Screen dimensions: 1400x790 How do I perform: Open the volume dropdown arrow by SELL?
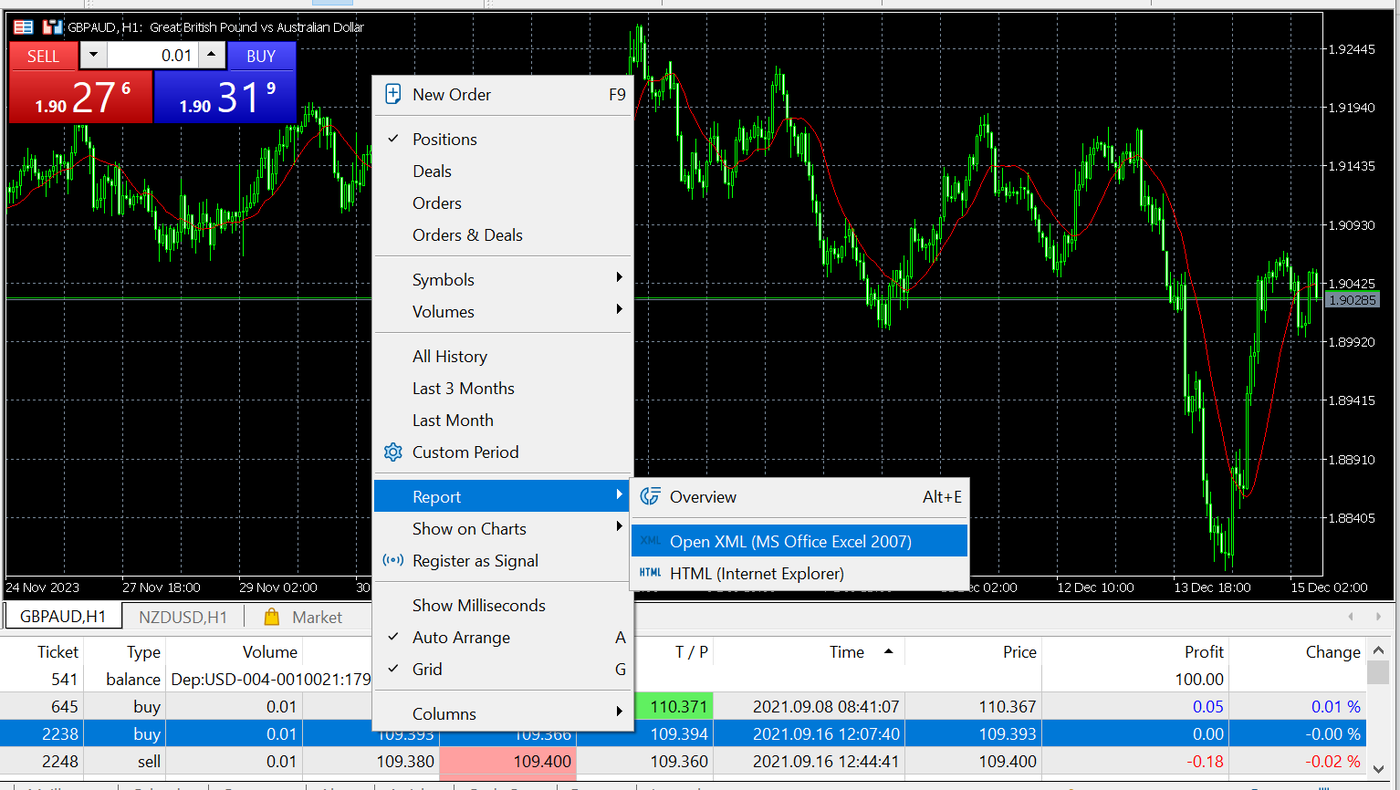pyautogui.click(x=92, y=56)
